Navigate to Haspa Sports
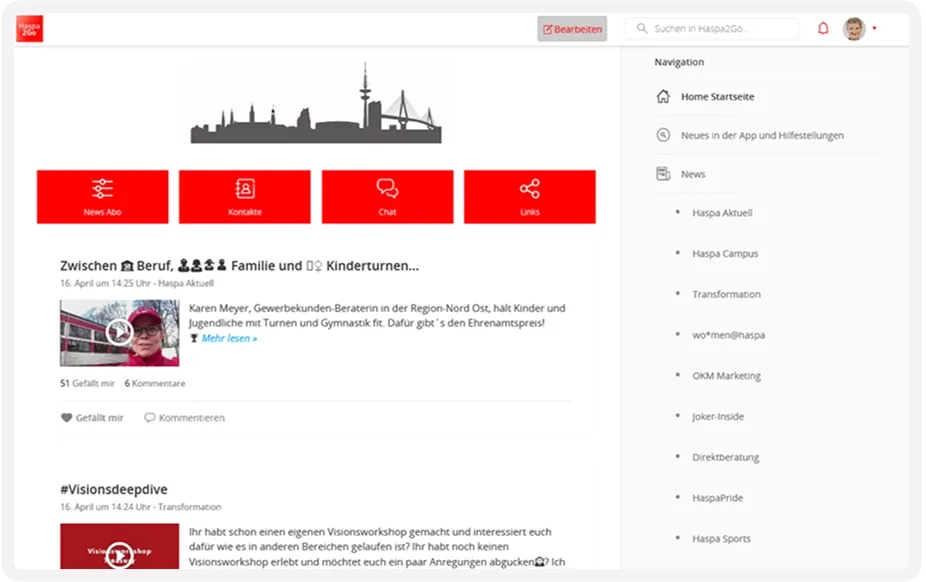Screen dimensions: 926x582 click(721, 539)
